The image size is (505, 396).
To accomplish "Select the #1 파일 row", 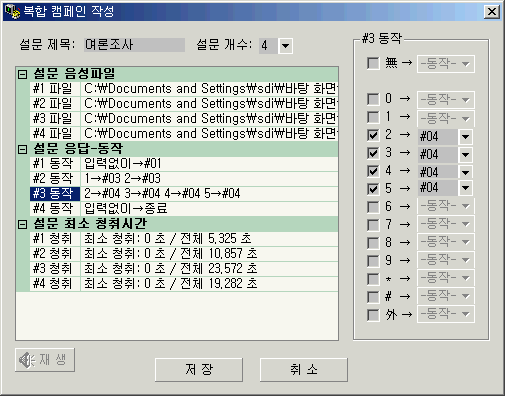I will coord(184,89).
